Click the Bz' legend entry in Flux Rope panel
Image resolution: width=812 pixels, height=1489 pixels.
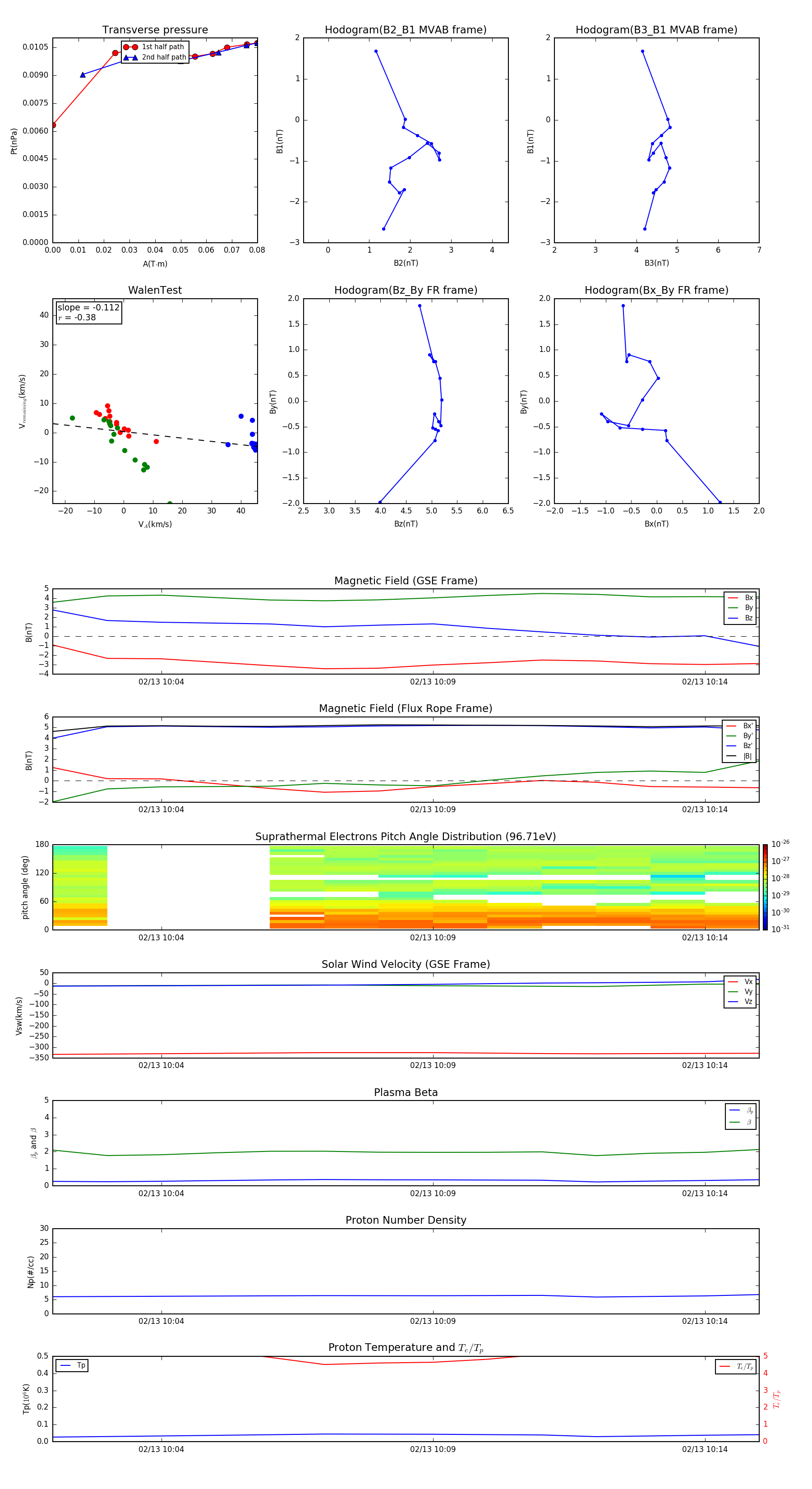pyautogui.click(x=740, y=746)
